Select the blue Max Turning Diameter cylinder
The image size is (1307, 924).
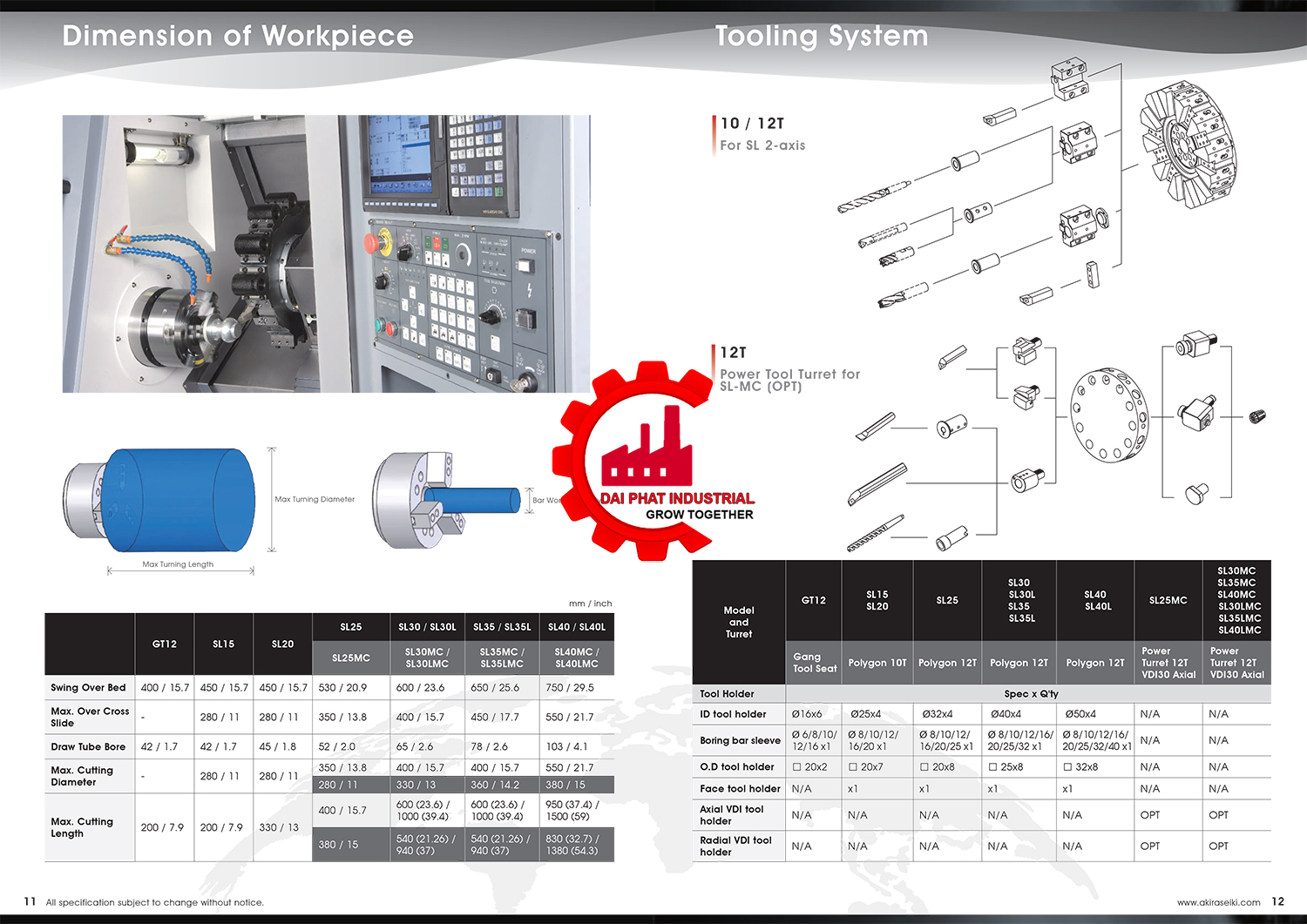coord(179,500)
